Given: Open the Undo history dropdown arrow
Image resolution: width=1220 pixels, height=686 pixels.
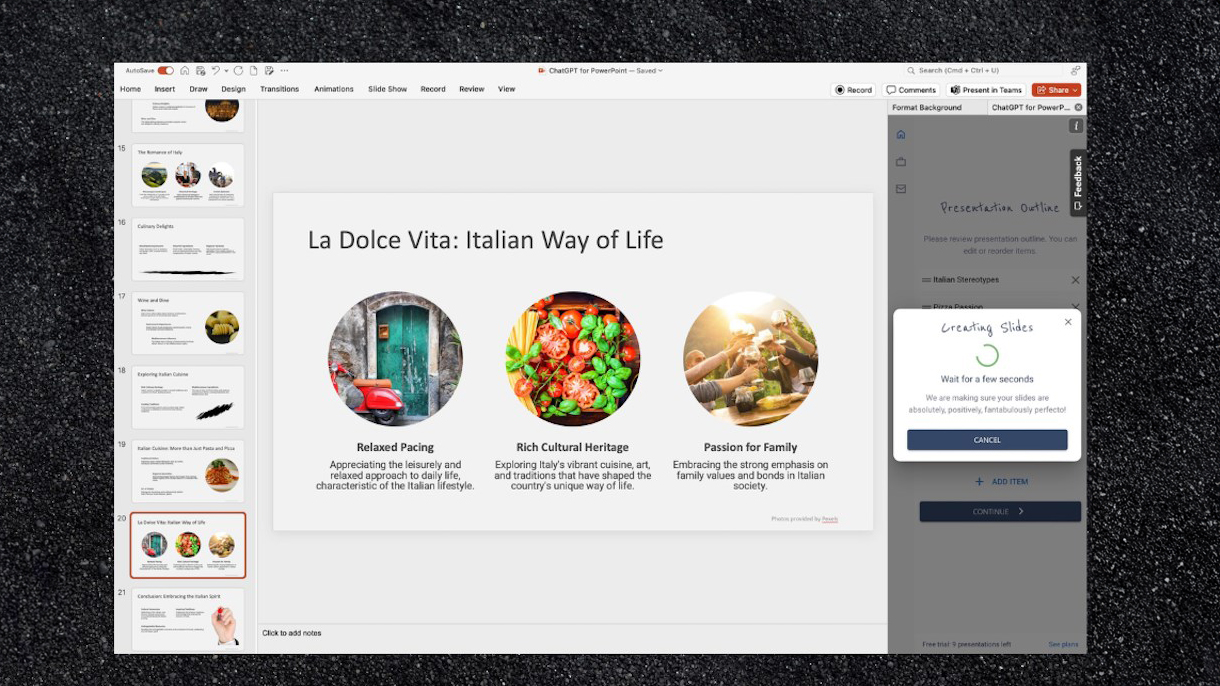Looking at the screenshot, I should (x=226, y=71).
